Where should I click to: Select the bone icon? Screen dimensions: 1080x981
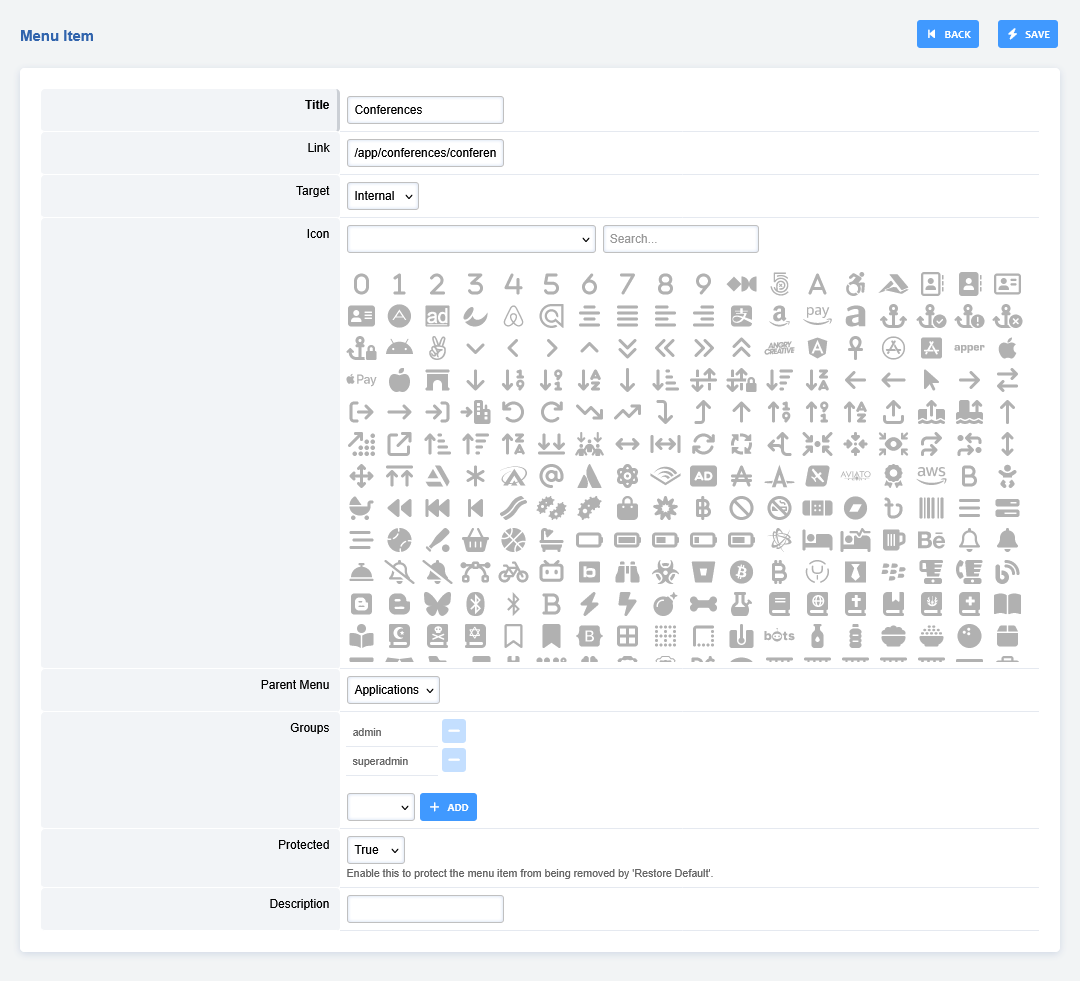[x=703, y=603]
